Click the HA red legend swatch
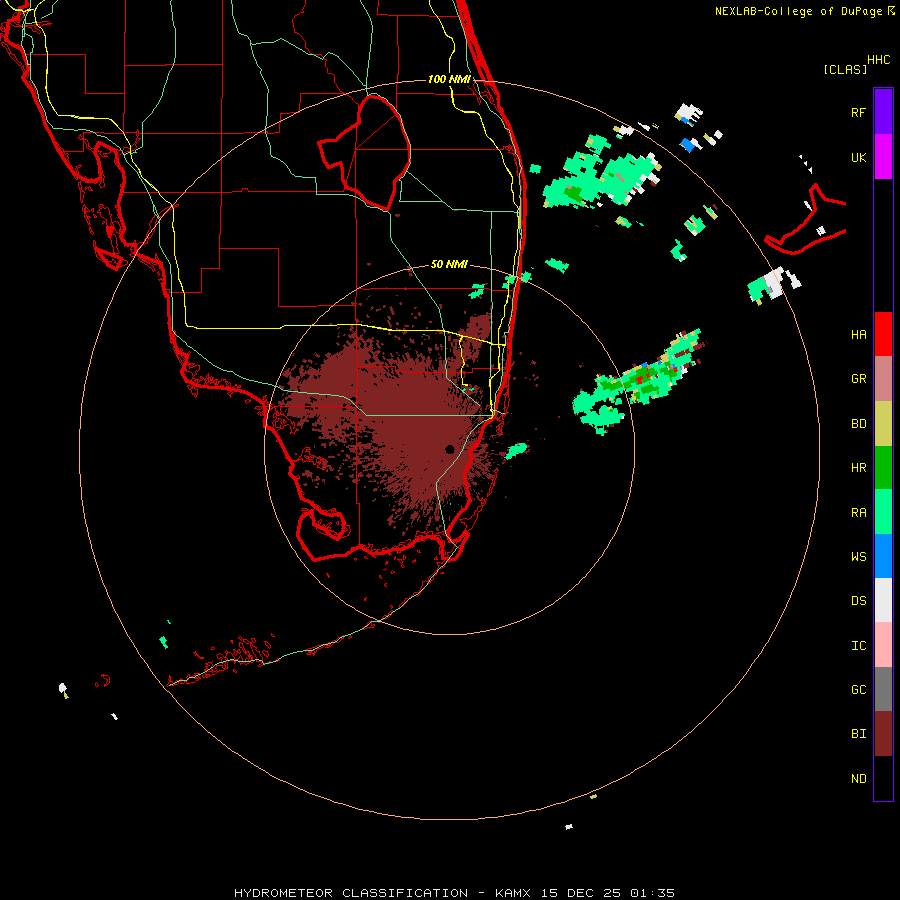This screenshot has width=900, height=900. pos(883,334)
